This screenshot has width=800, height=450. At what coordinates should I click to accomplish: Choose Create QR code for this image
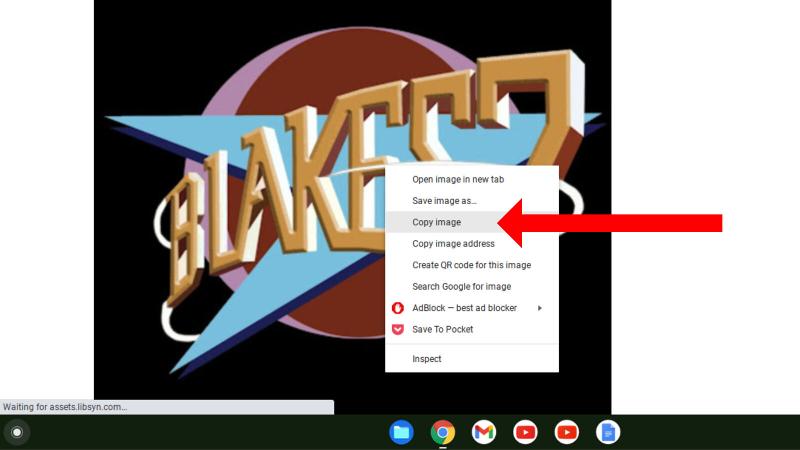pos(472,265)
